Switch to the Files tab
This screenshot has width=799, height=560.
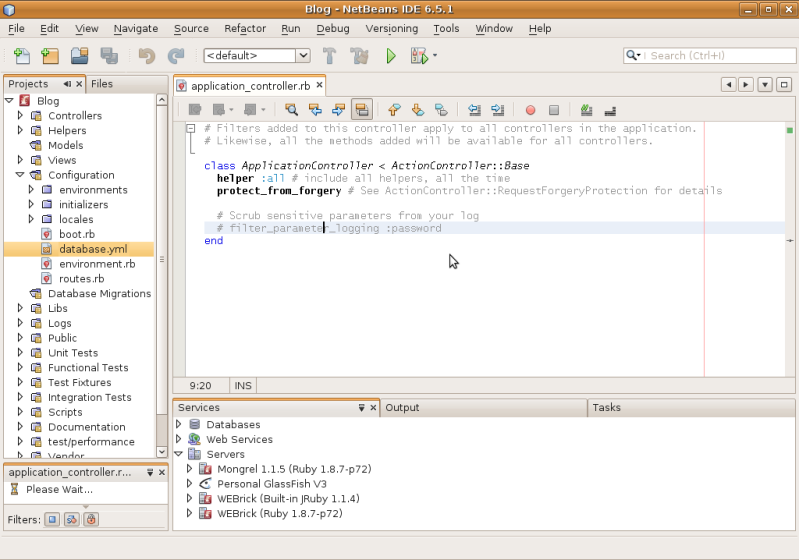[x=102, y=84]
